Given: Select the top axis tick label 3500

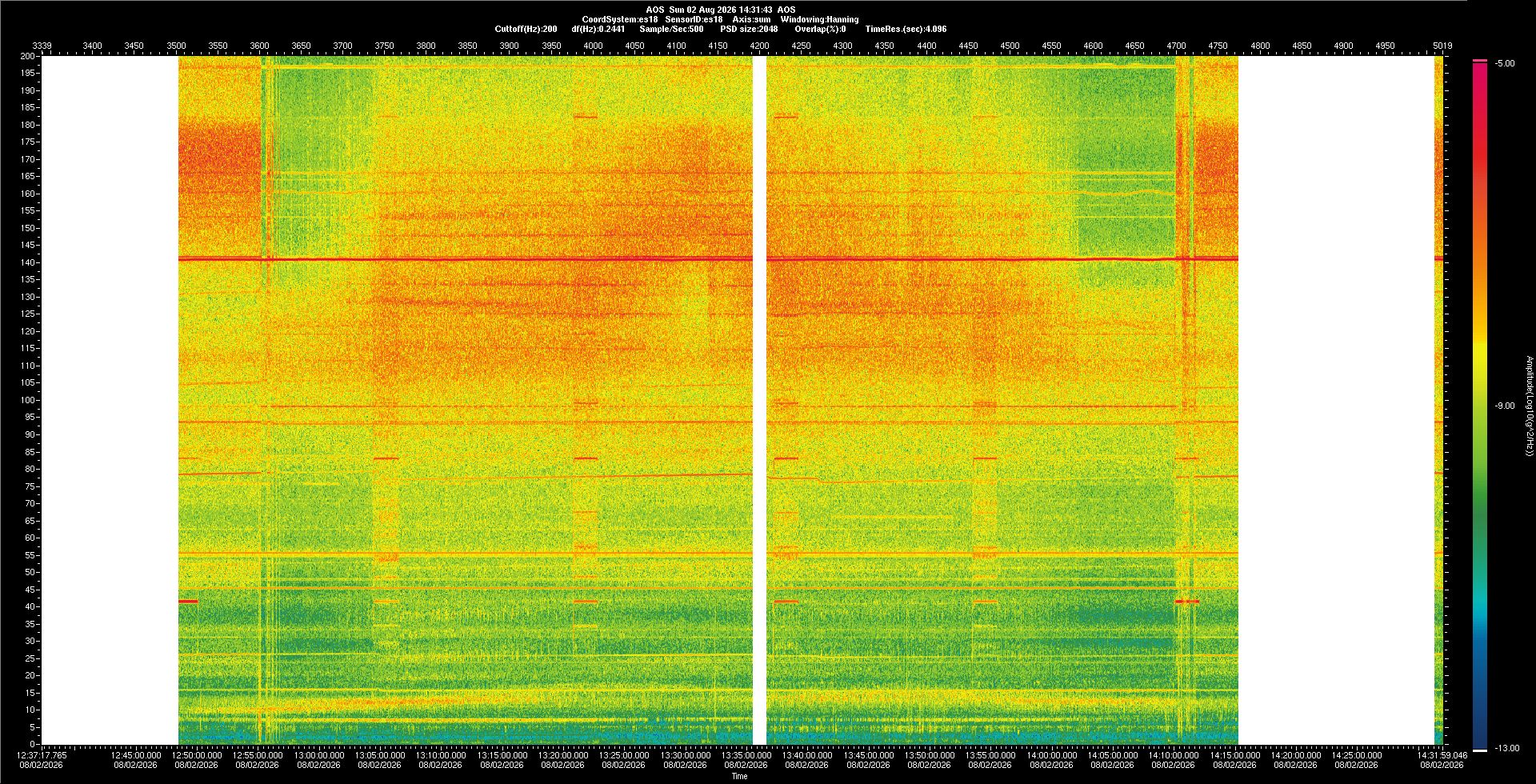Looking at the screenshot, I should tap(176, 46).
